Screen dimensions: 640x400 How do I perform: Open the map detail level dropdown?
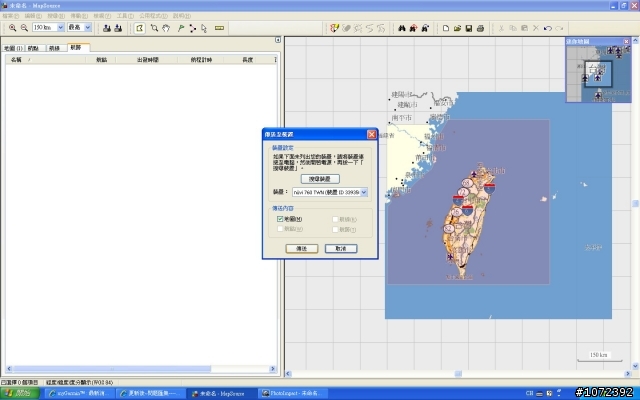click(x=87, y=27)
